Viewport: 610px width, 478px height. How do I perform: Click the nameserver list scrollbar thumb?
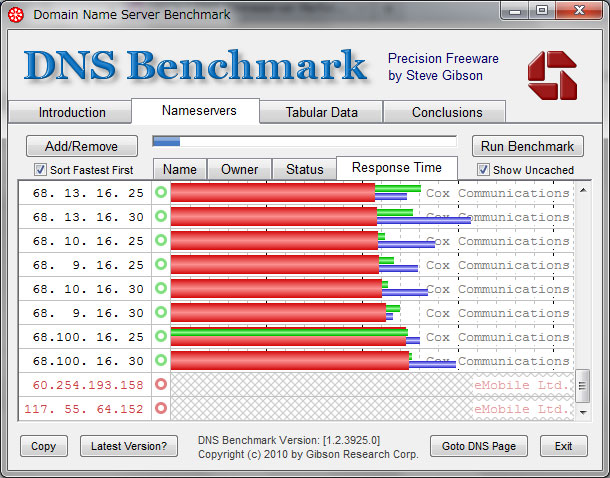[x=582, y=386]
